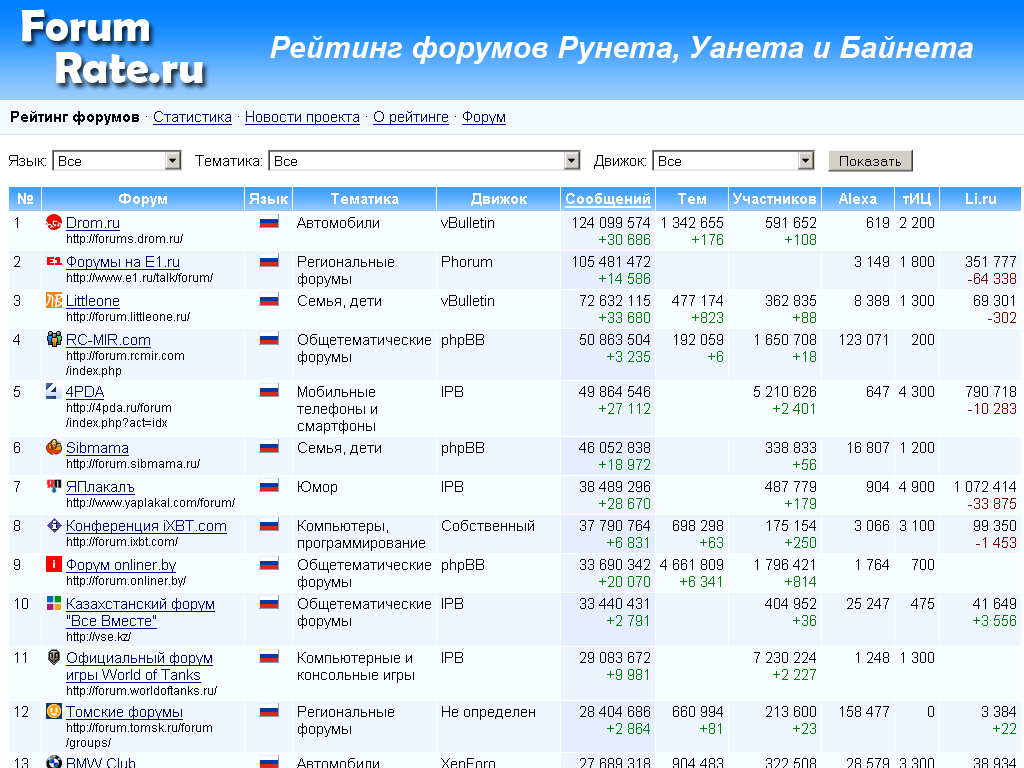Click the Alexa column header
This screenshot has height=768, width=1024.
click(857, 199)
